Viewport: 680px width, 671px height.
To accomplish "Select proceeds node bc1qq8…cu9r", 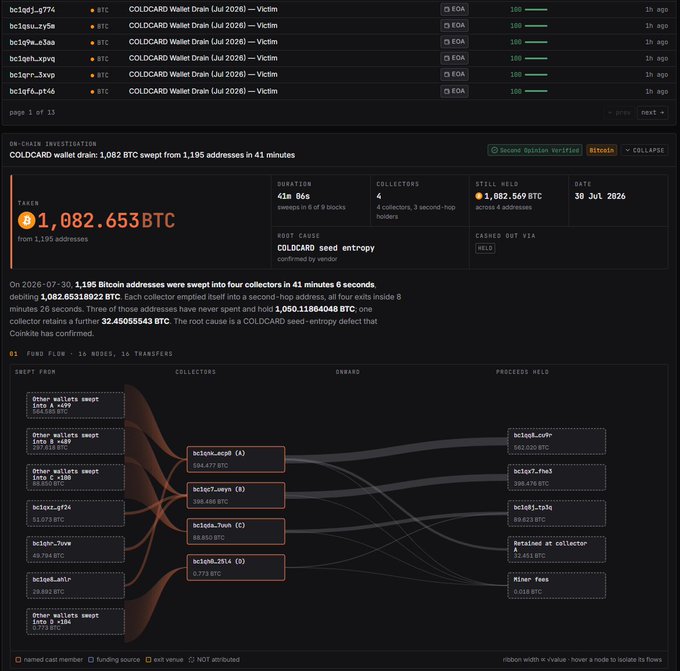I will (557, 441).
